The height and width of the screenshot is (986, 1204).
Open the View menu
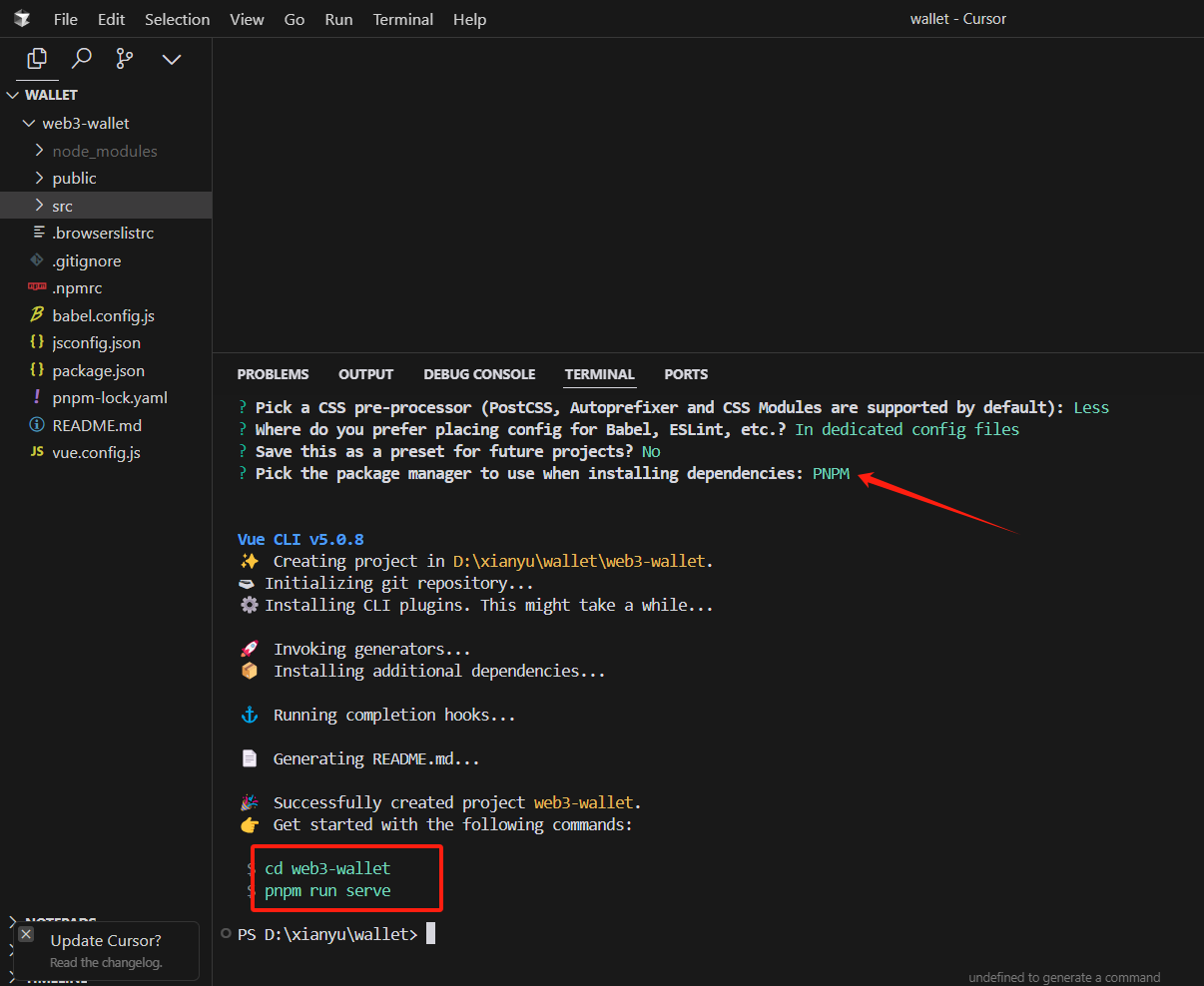pos(248,19)
